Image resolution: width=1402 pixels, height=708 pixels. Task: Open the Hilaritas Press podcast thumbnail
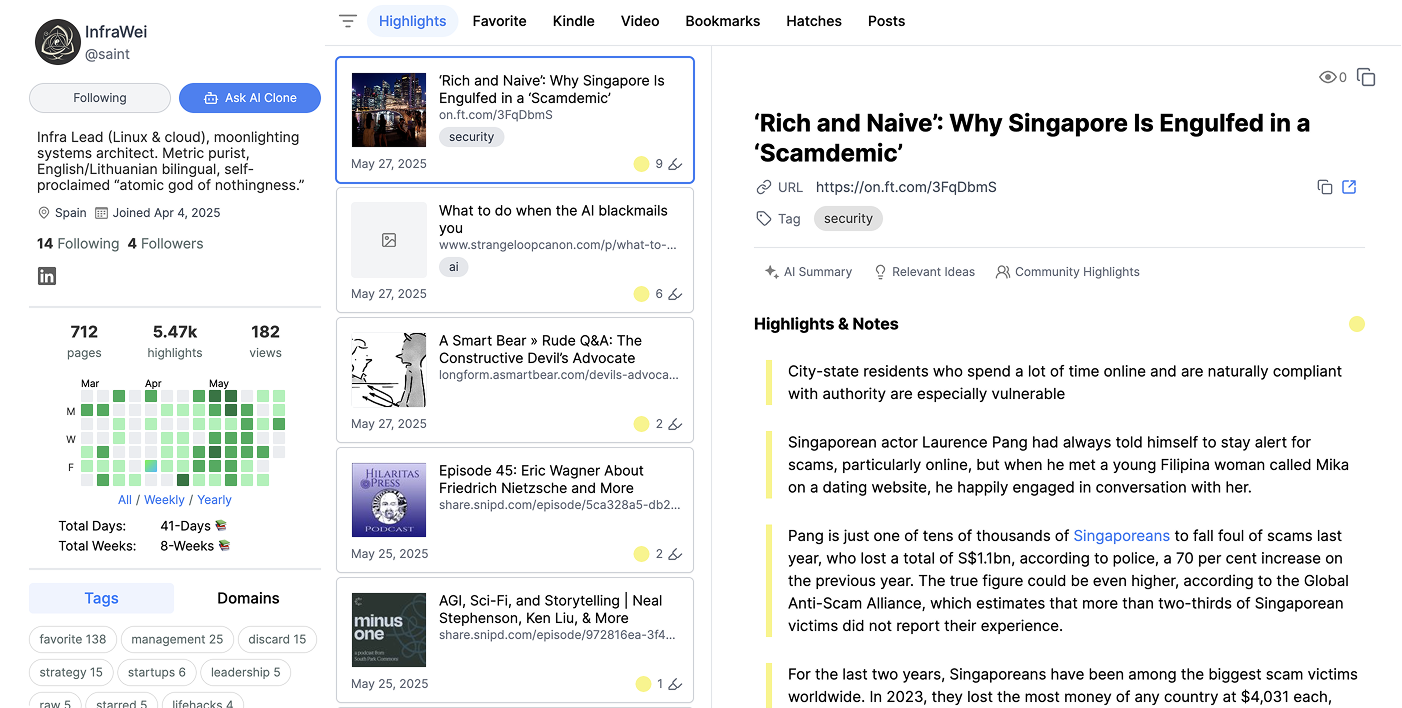pyautogui.click(x=389, y=500)
